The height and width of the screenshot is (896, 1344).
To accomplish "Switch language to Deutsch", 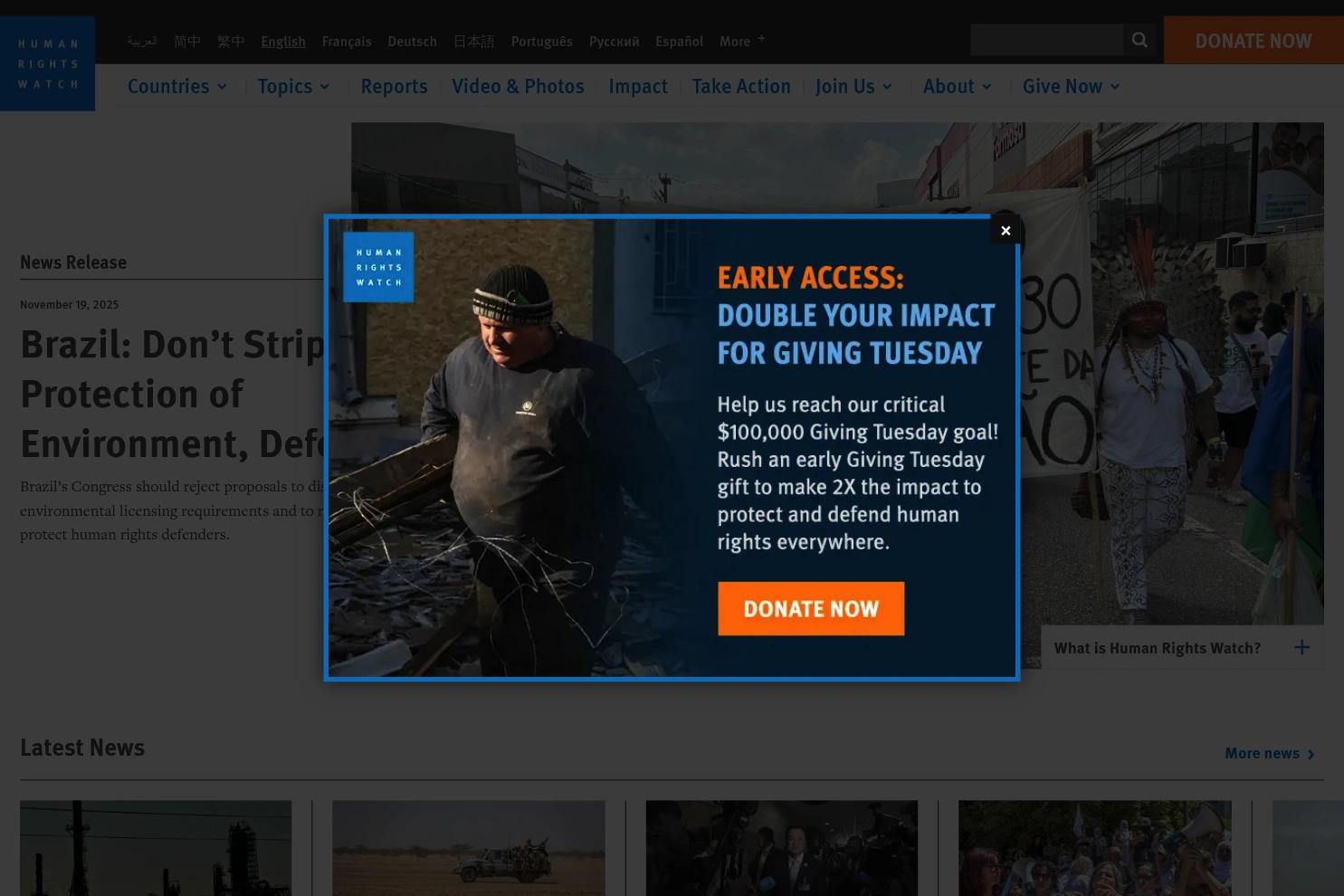I will [412, 40].
